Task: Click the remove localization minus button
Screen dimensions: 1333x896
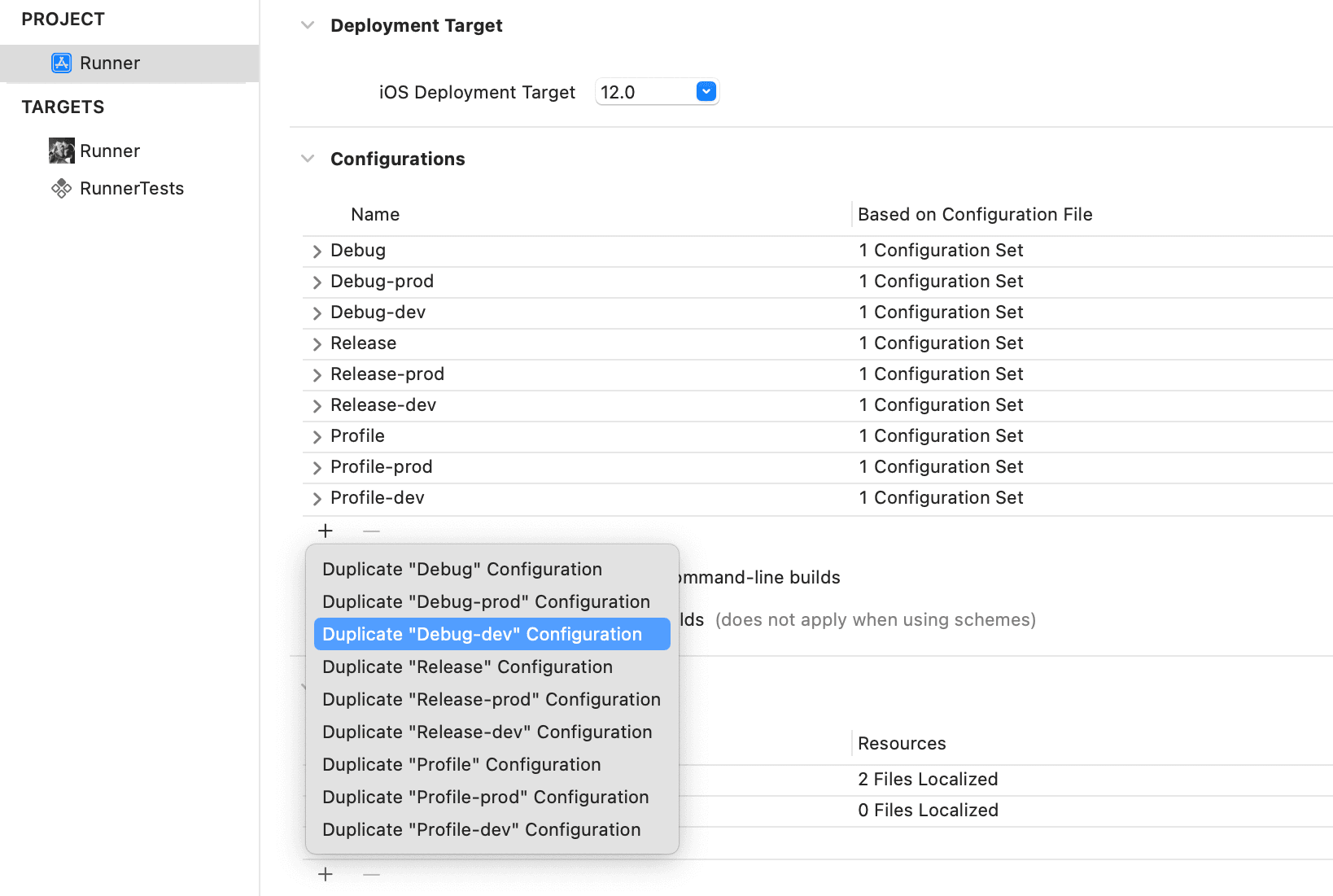Action: click(x=372, y=874)
